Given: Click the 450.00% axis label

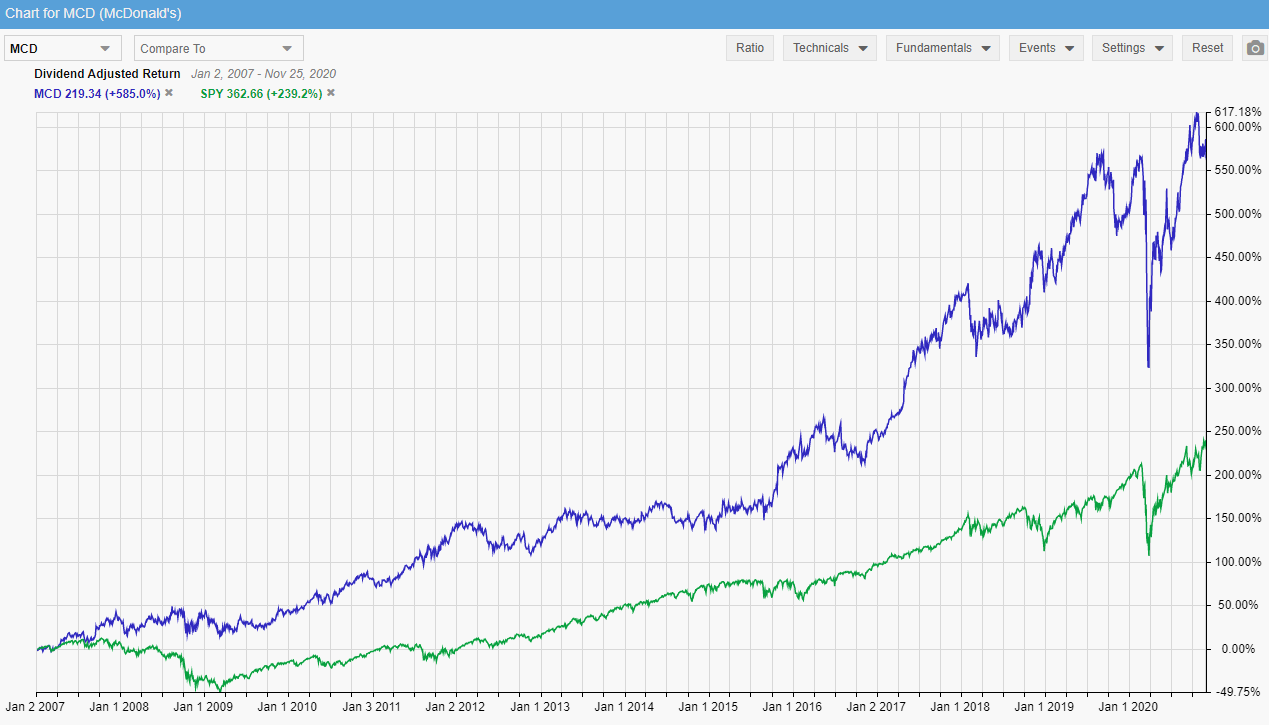Looking at the screenshot, I should click(1237, 258).
